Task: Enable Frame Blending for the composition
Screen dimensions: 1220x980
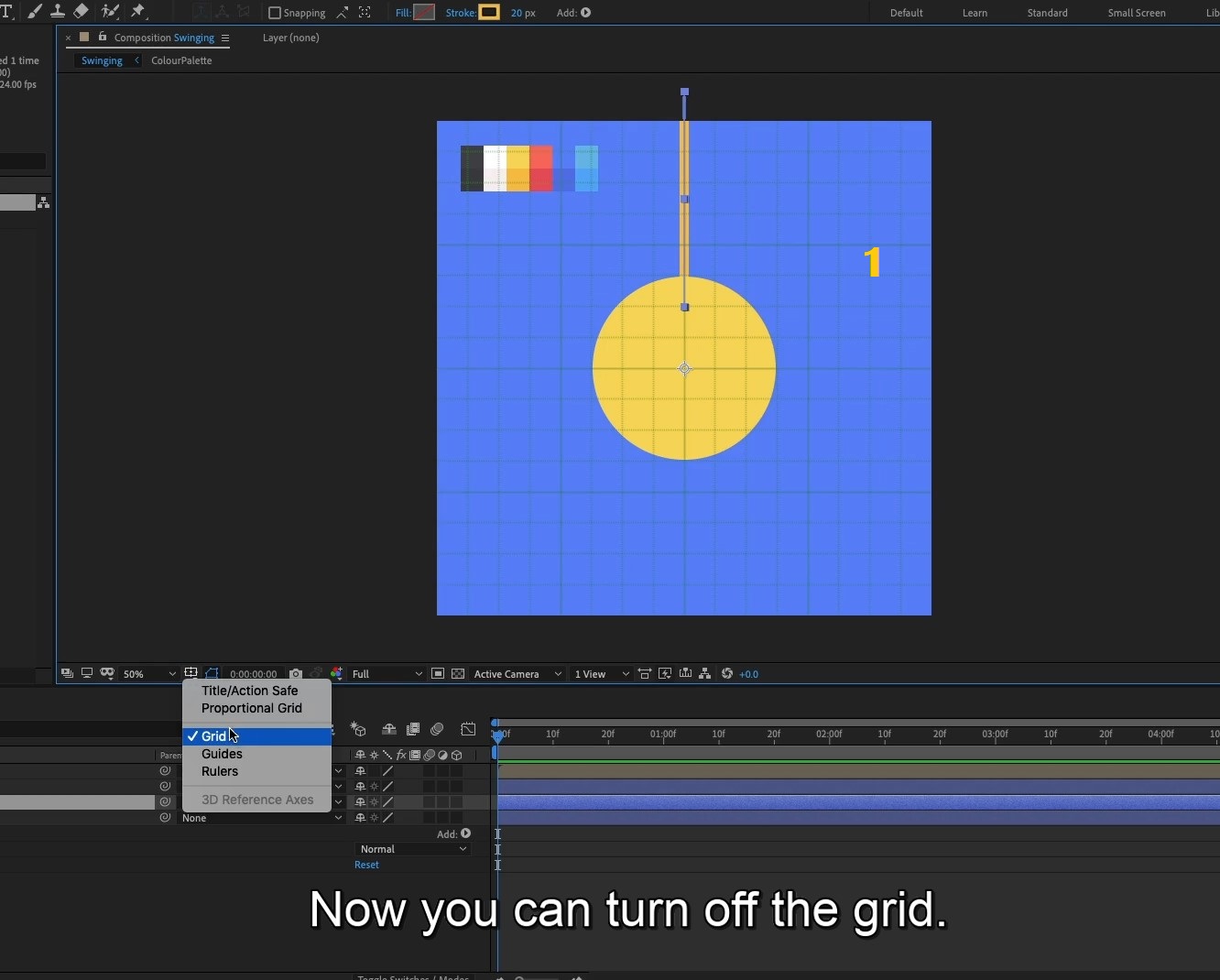Action: coord(412,729)
